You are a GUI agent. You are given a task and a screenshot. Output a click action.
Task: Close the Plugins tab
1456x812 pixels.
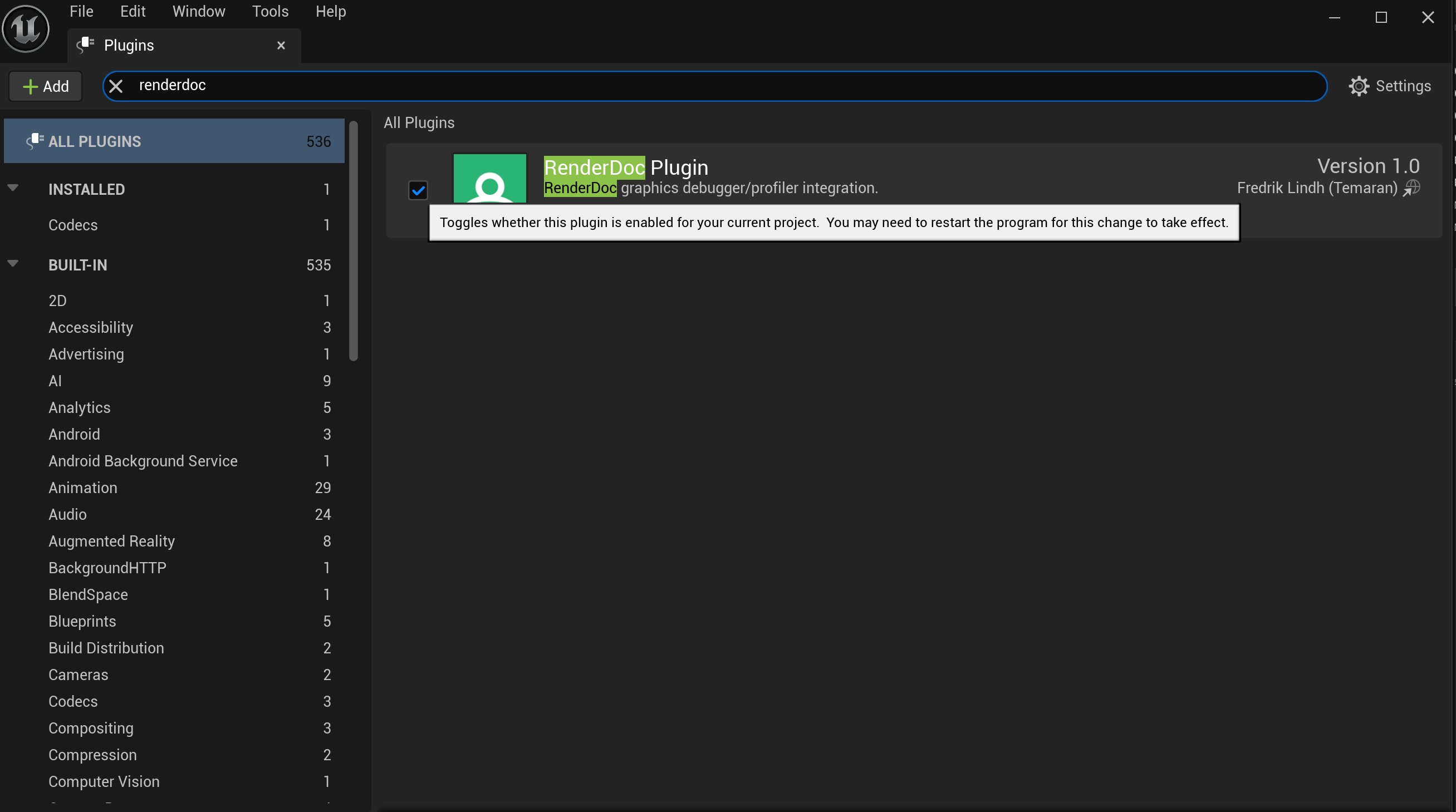281,45
